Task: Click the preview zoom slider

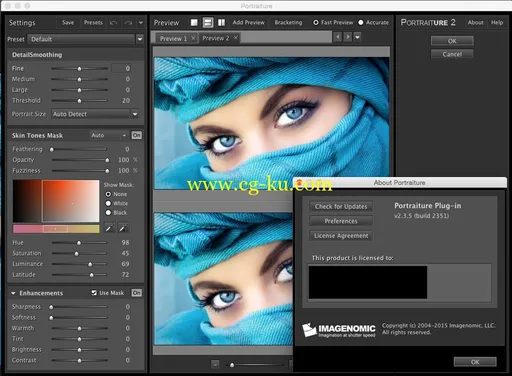Action: [x=256, y=365]
